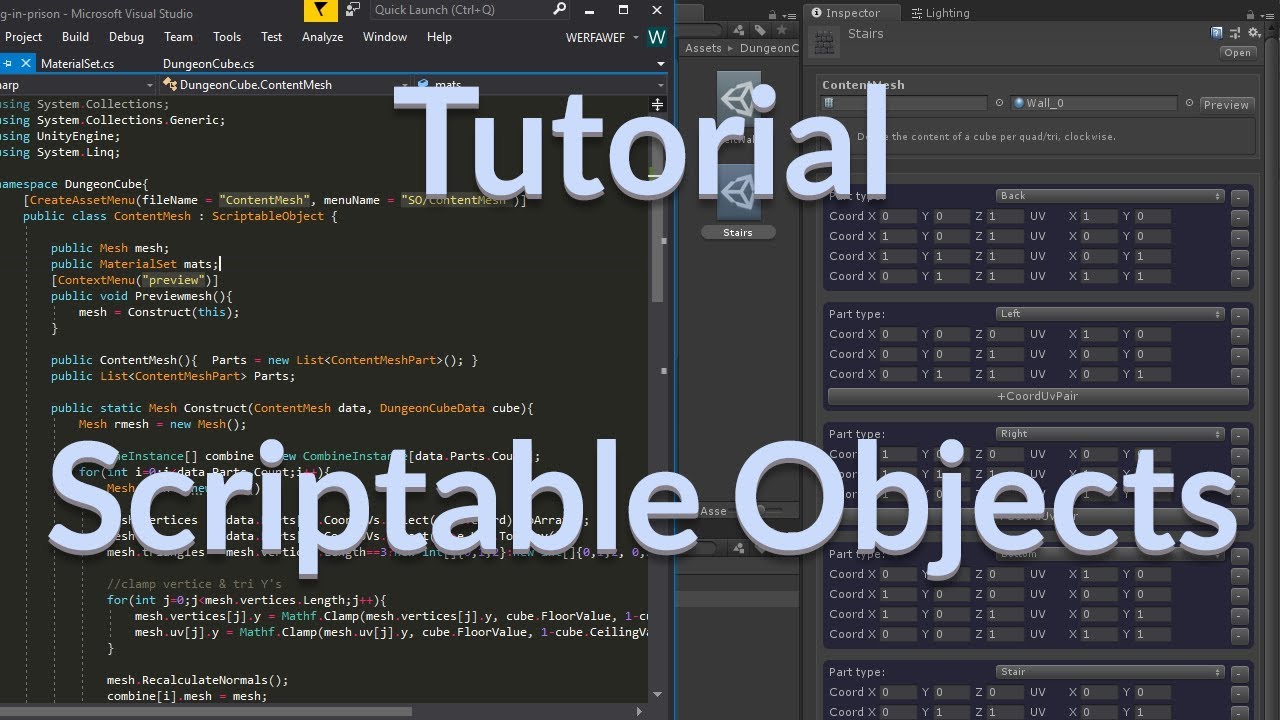
Task: Click the Preview button
Action: (x=1226, y=104)
